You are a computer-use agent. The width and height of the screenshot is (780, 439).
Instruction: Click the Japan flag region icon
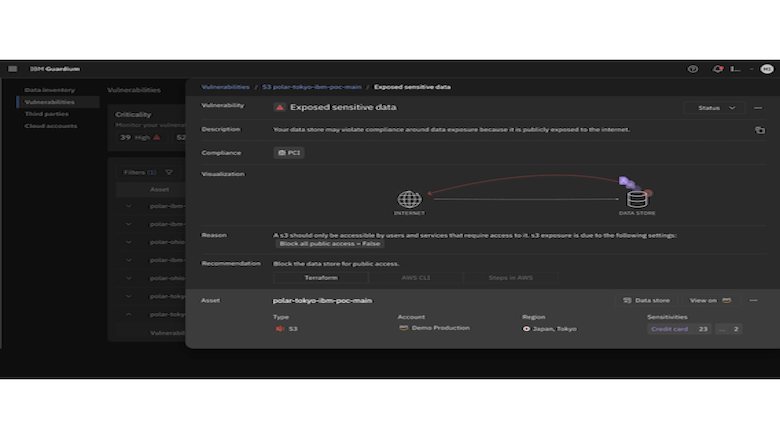[x=526, y=329]
